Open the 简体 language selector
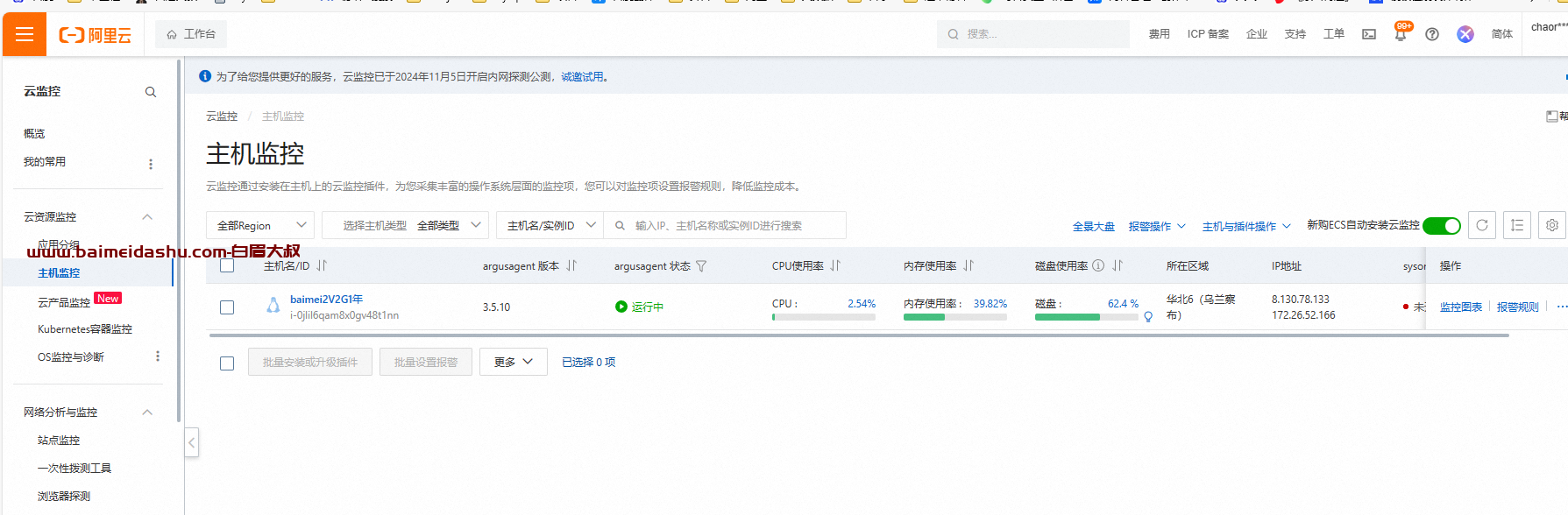The width and height of the screenshot is (1568, 515). coord(1502,34)
